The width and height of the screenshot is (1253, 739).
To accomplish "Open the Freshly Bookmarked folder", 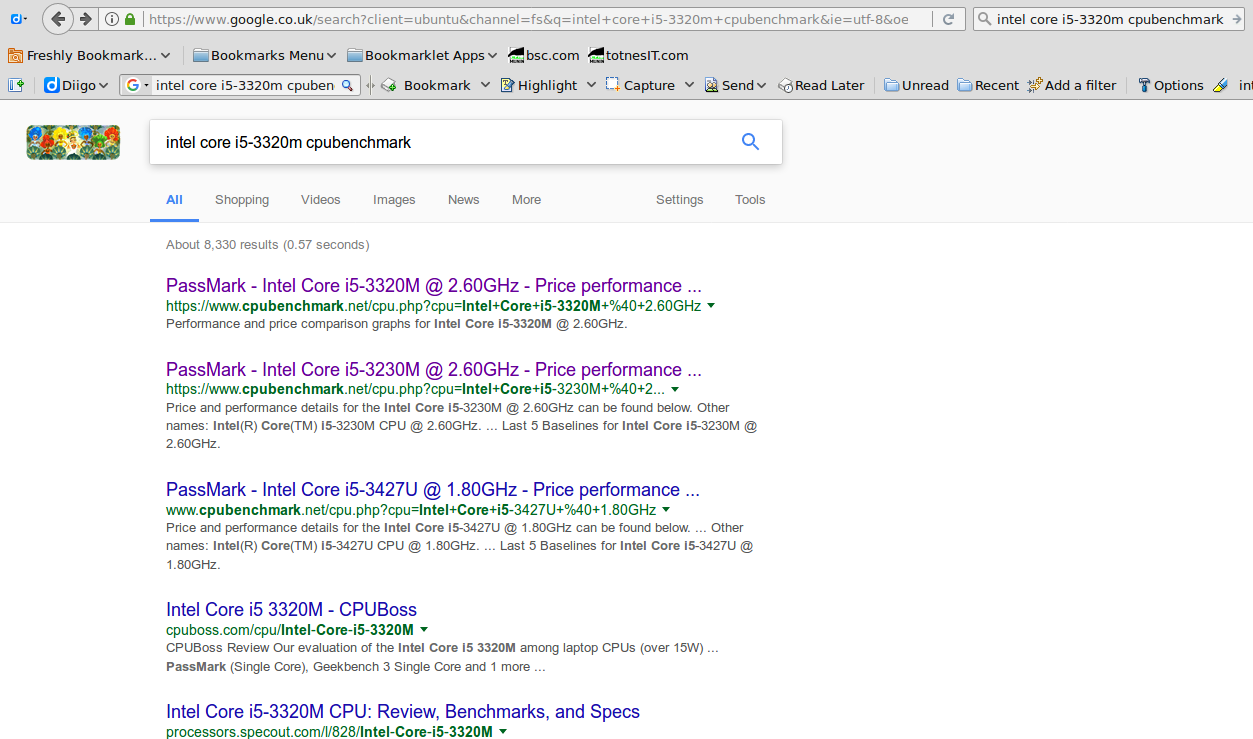I will [89, 55].
